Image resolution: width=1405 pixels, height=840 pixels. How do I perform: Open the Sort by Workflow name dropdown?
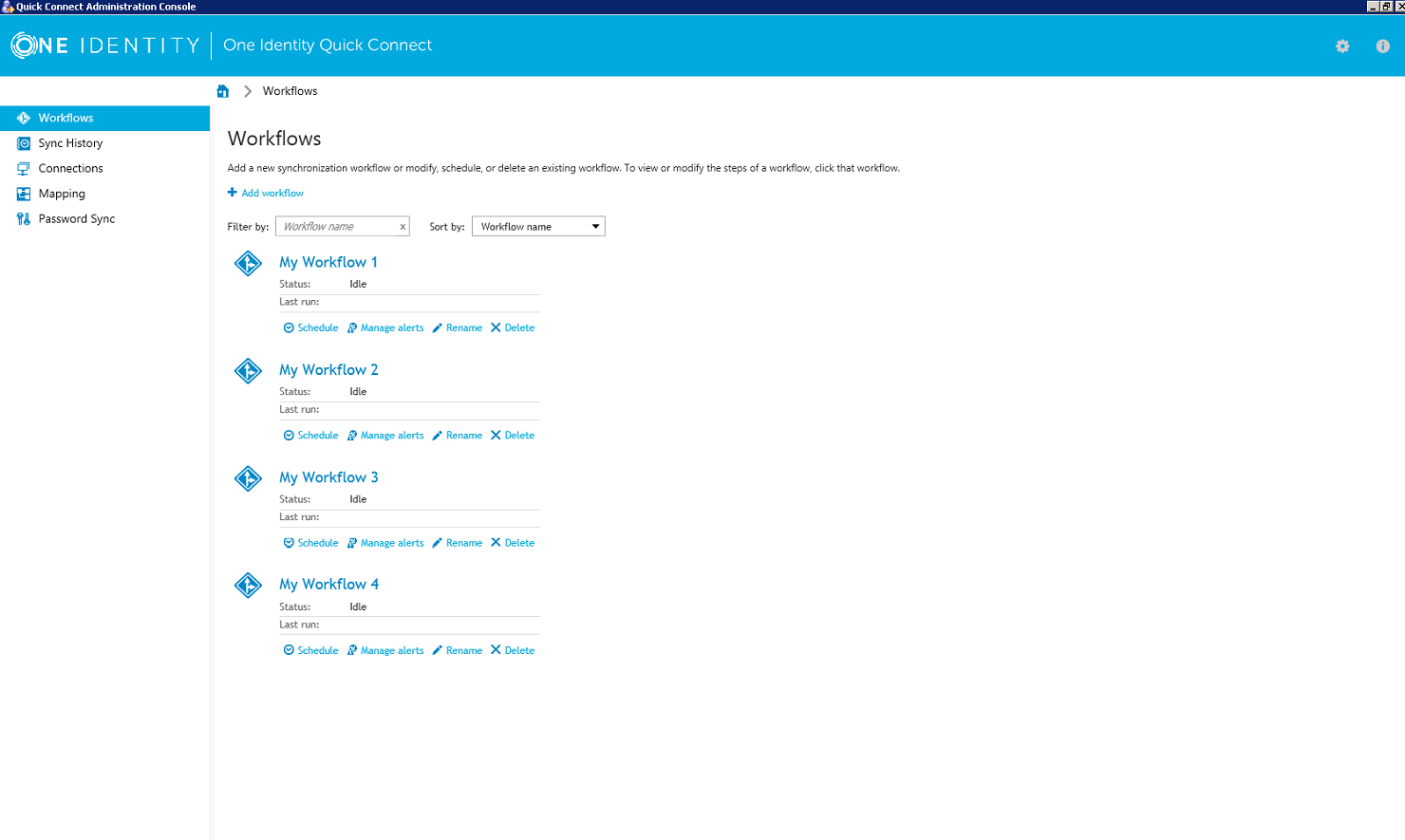(538, 227)
